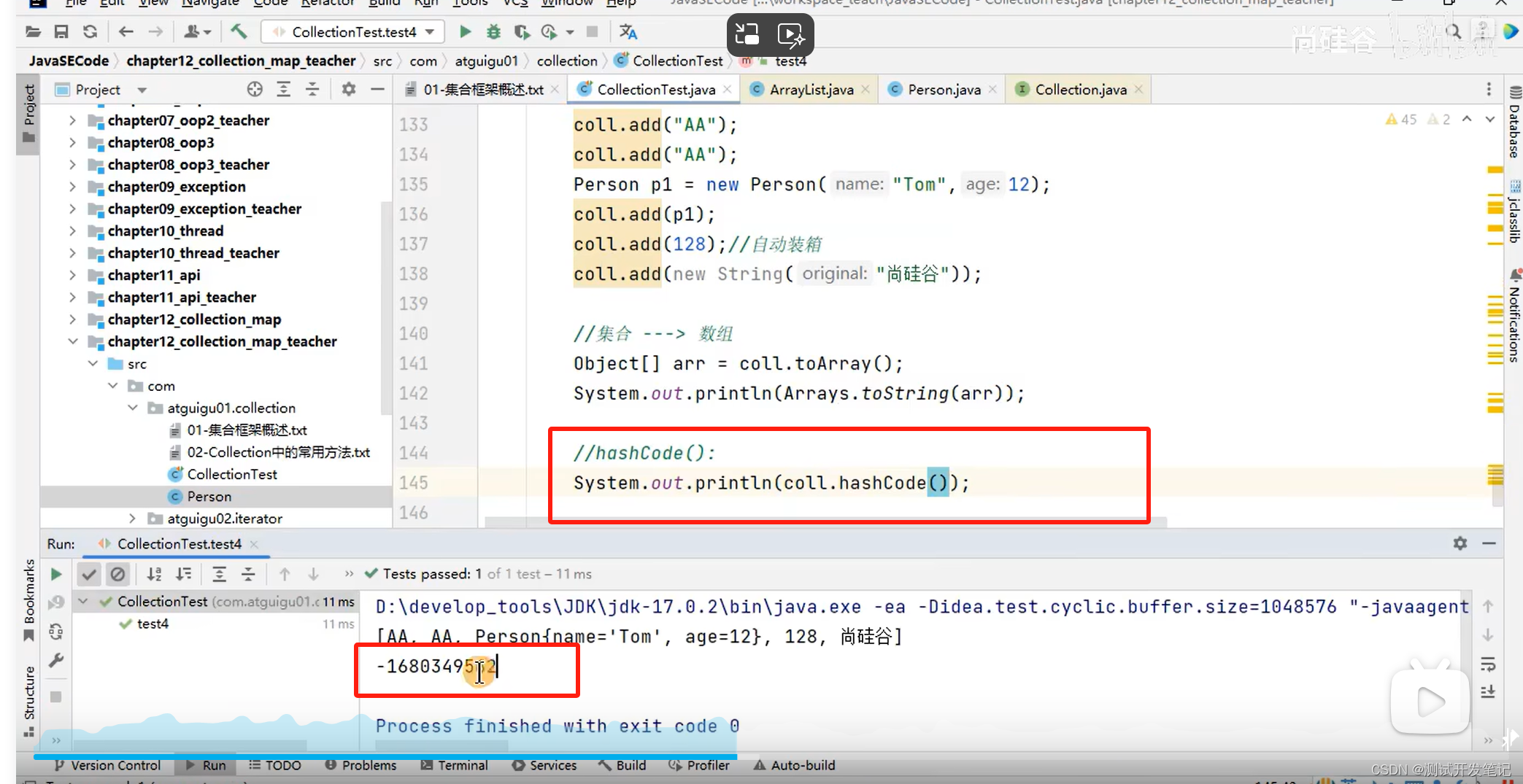Close the CollectionTest.java tab

(x=728, y=90)
